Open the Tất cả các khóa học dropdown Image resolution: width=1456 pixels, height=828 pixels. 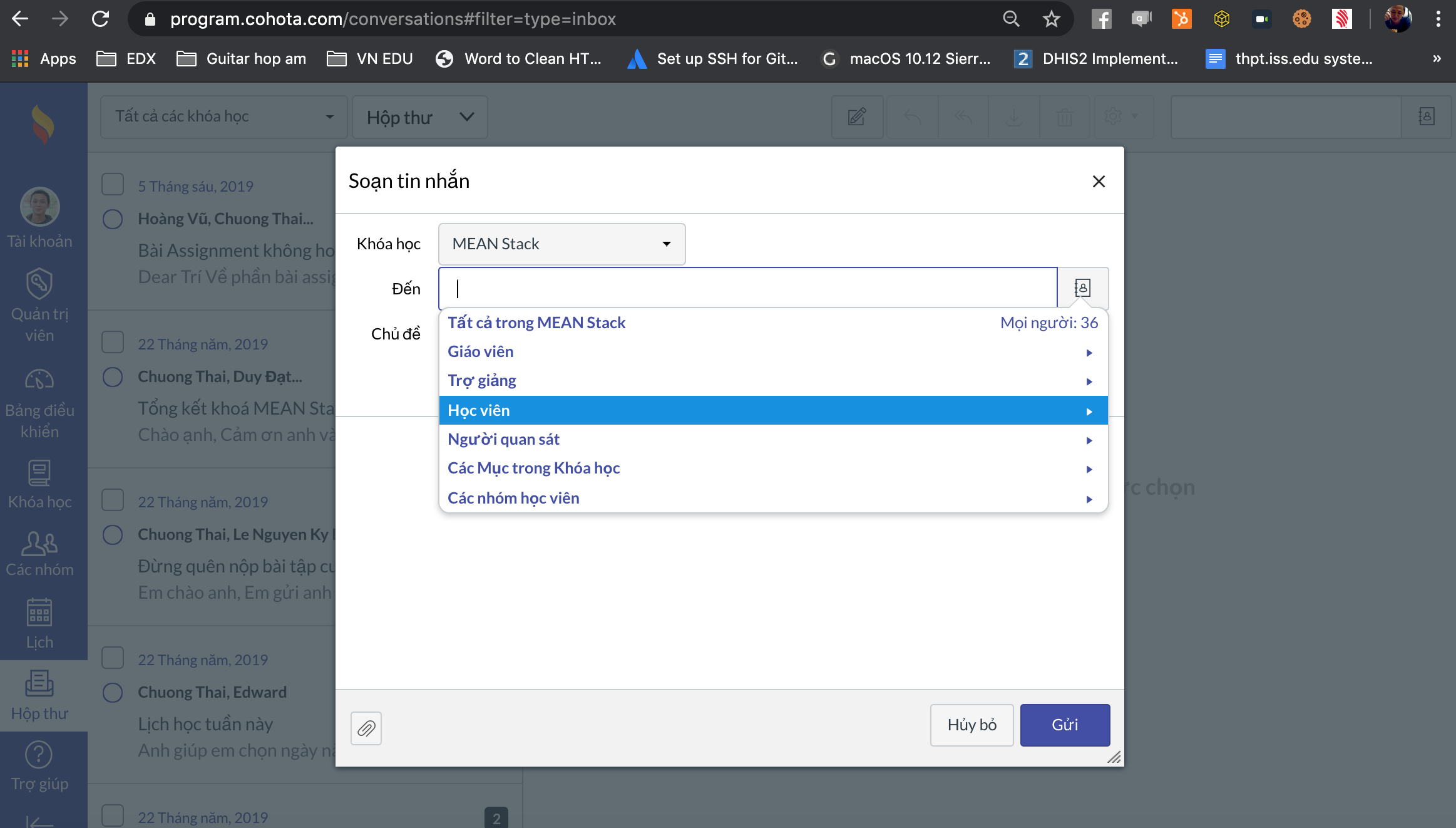224,116
